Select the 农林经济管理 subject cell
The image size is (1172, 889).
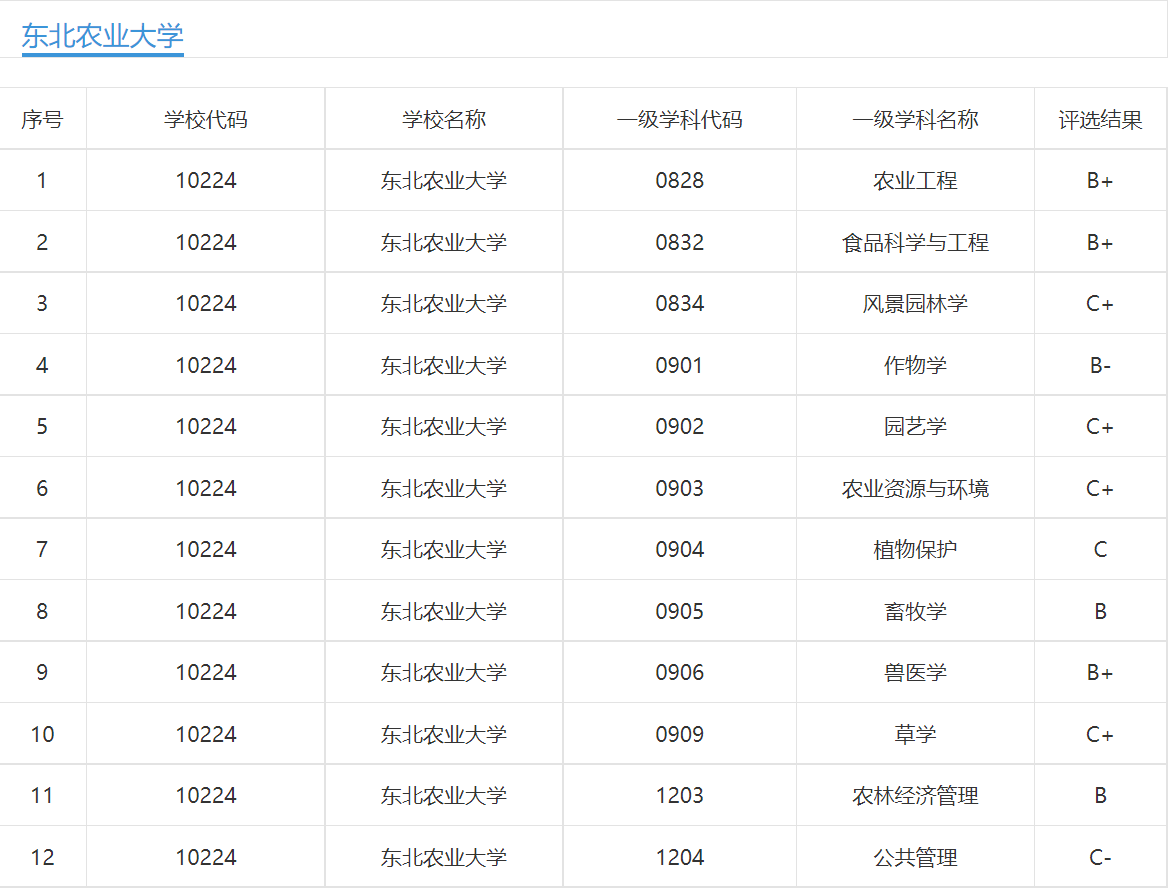click(x=916, y=796)
